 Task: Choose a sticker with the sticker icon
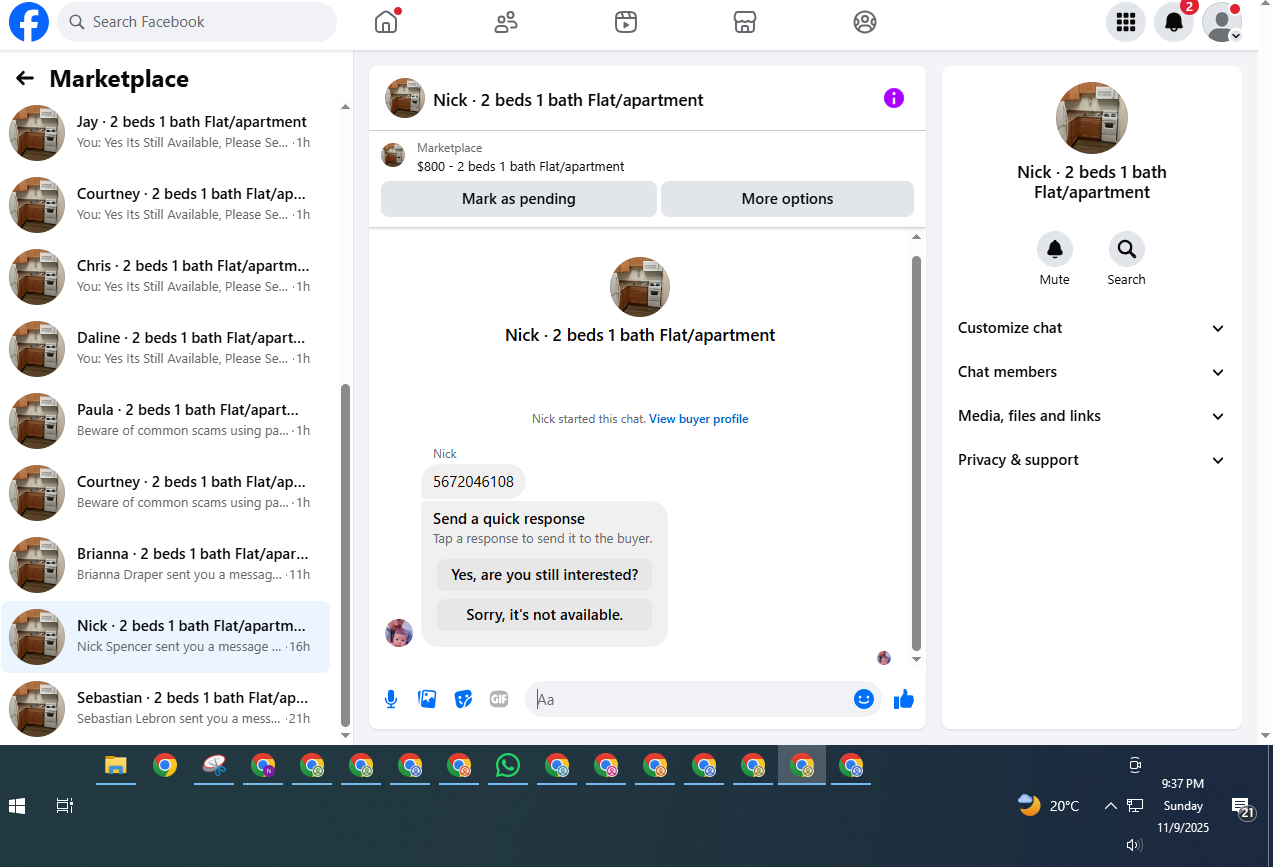pyautogui.click(x=463, y=699)
